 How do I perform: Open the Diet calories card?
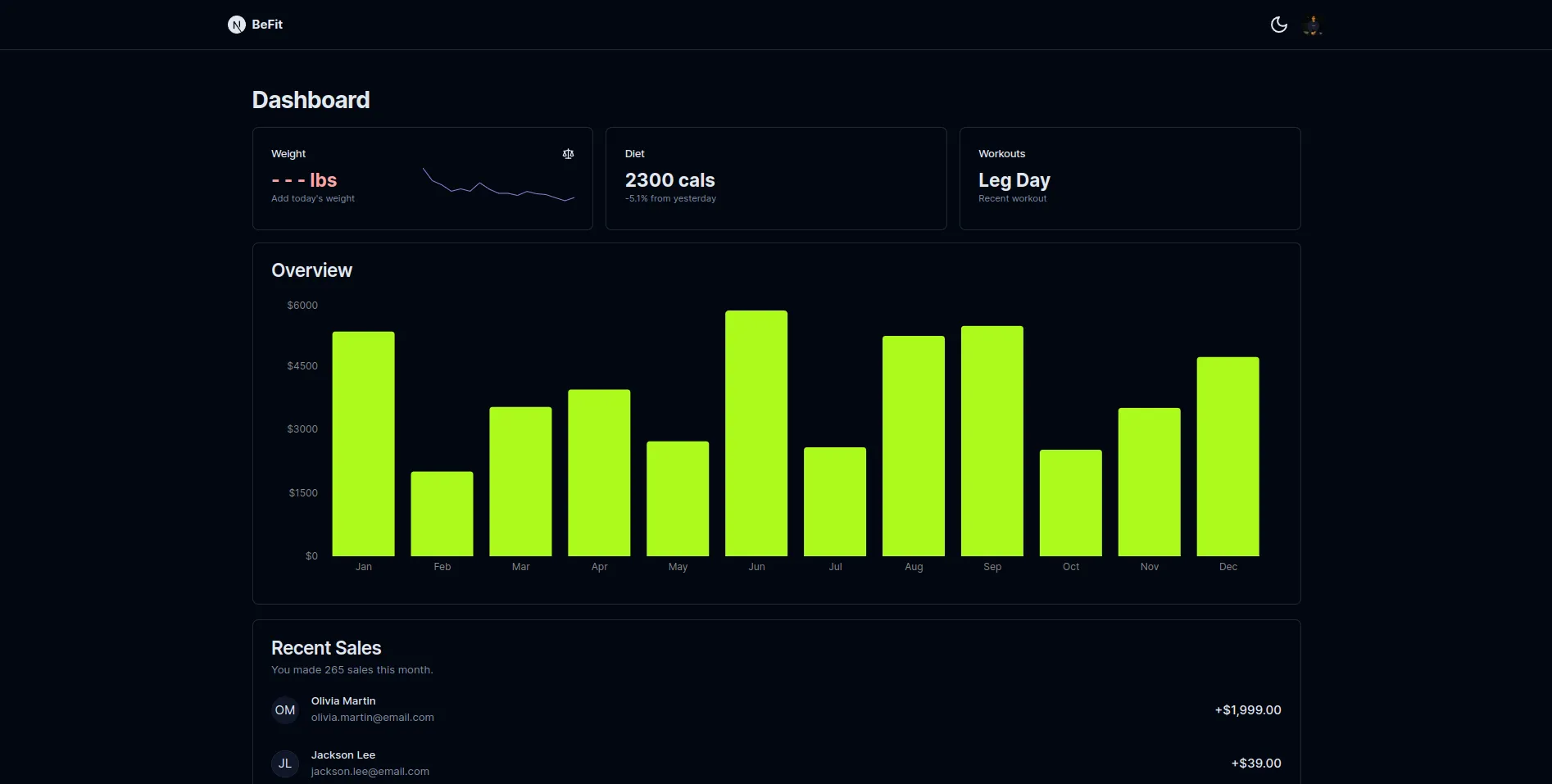pyautogui.click(x=775, y=179)
